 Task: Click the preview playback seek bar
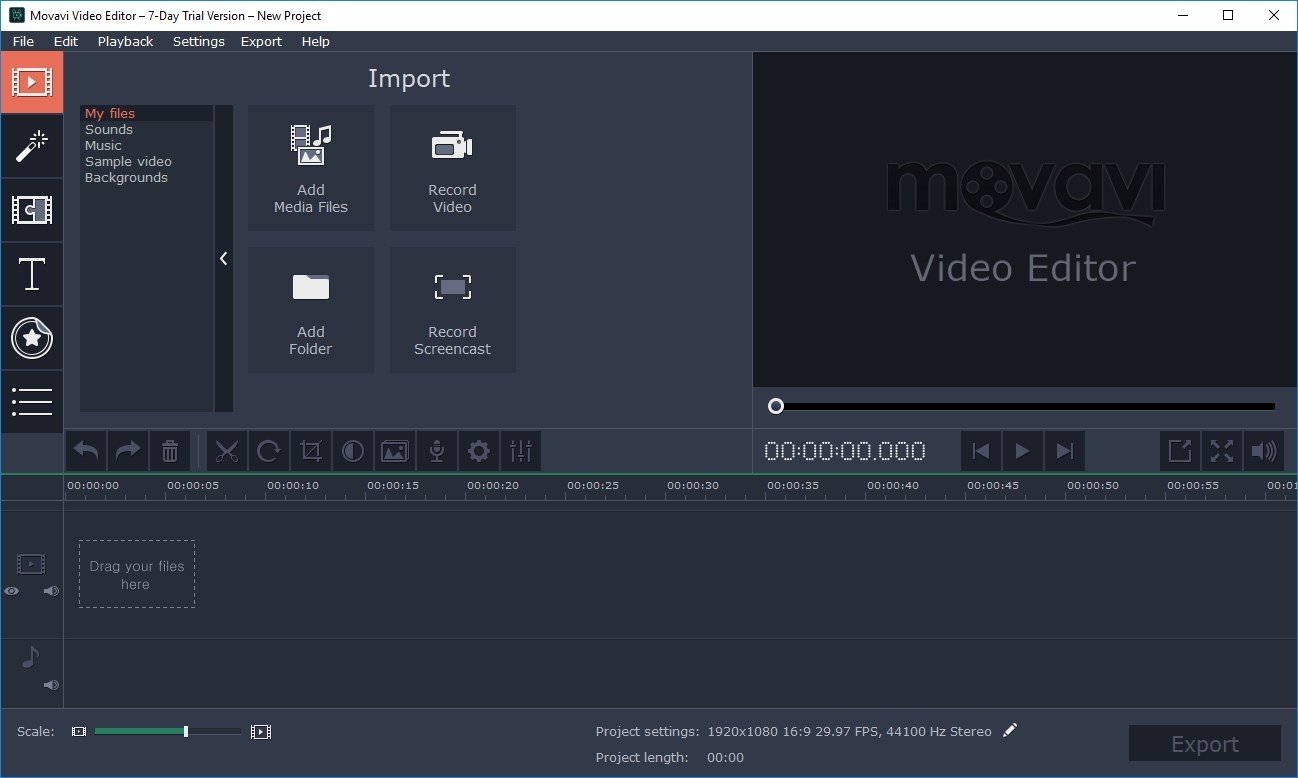1021,406
